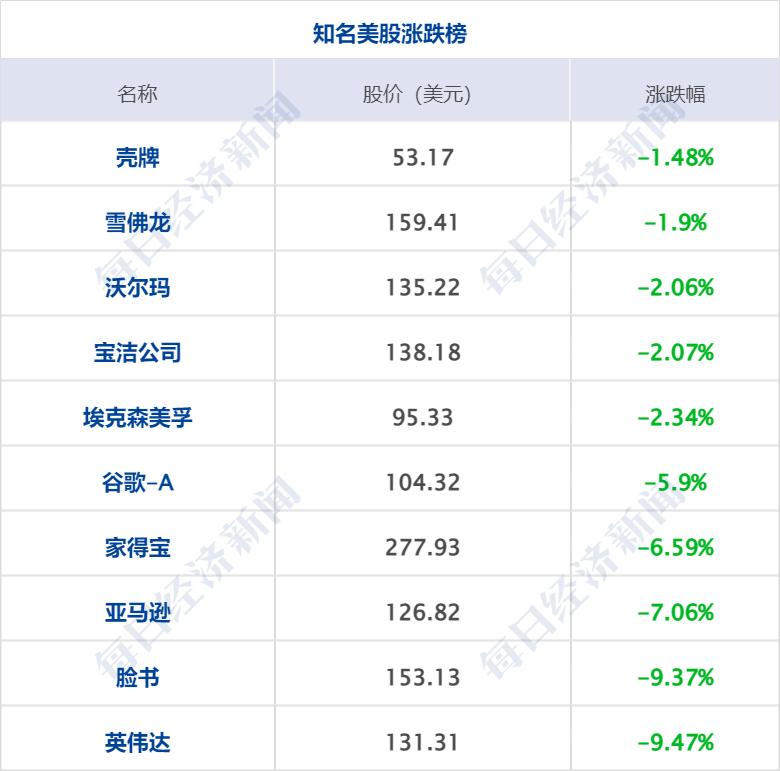Open the 英伟达 stock name link
Viewport: 780px width, 771px height.
[x=137, y=743]
